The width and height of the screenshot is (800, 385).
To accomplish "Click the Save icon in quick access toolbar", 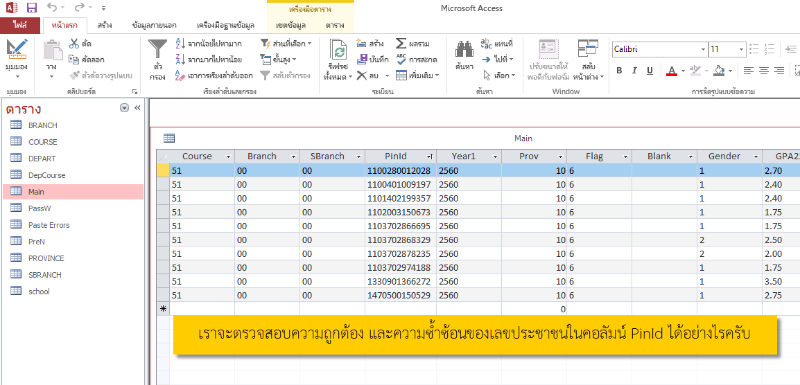I will [32, 8].
